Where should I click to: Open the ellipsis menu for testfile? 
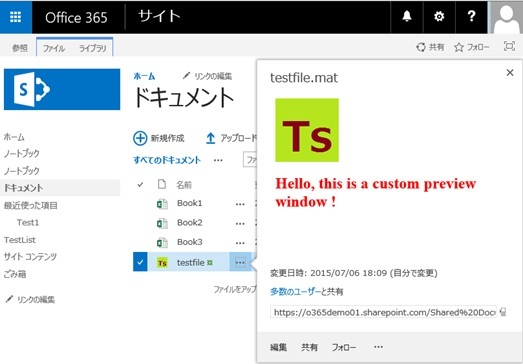click(240, 263)
